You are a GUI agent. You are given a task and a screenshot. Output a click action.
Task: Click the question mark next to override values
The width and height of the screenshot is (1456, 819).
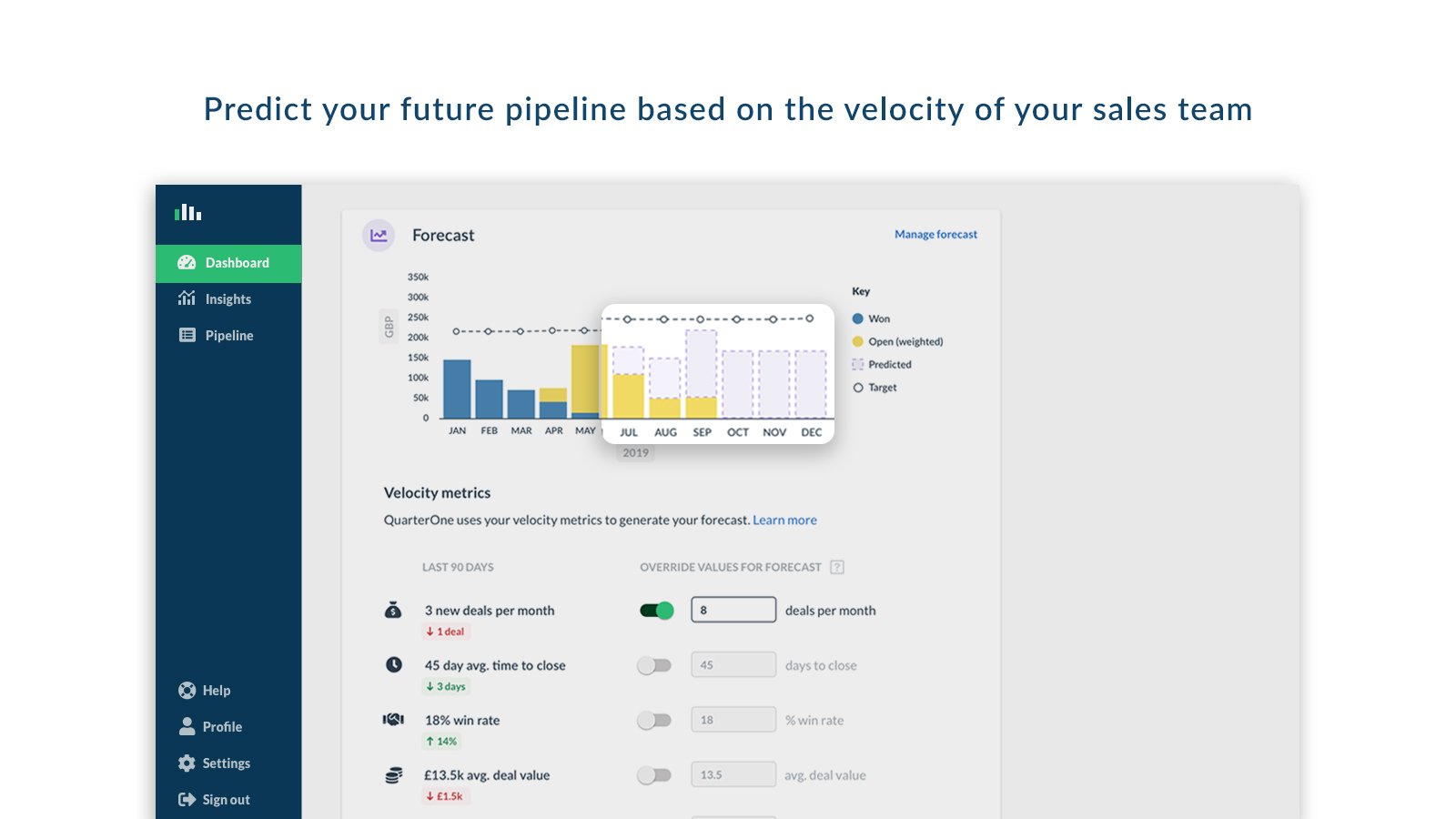836,566
